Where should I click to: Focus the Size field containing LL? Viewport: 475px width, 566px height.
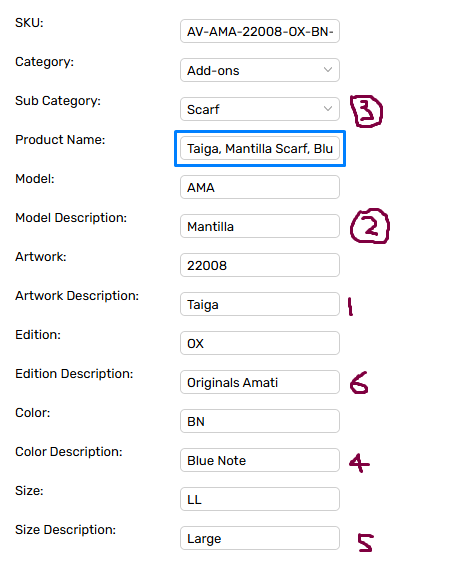(x=260, y=499)
